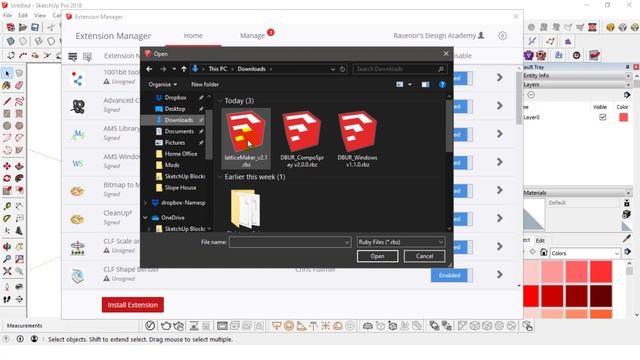Click the Zoom Extents tool
640x360 pixels.
[x=7, y=271]
